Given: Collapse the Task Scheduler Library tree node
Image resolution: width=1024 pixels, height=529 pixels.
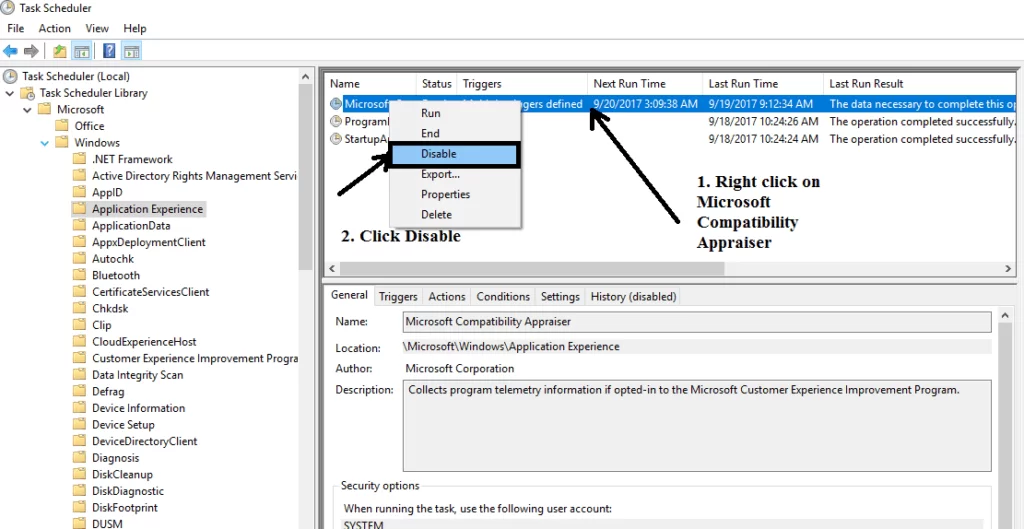Looking at the screenshot, I should 10,93.
